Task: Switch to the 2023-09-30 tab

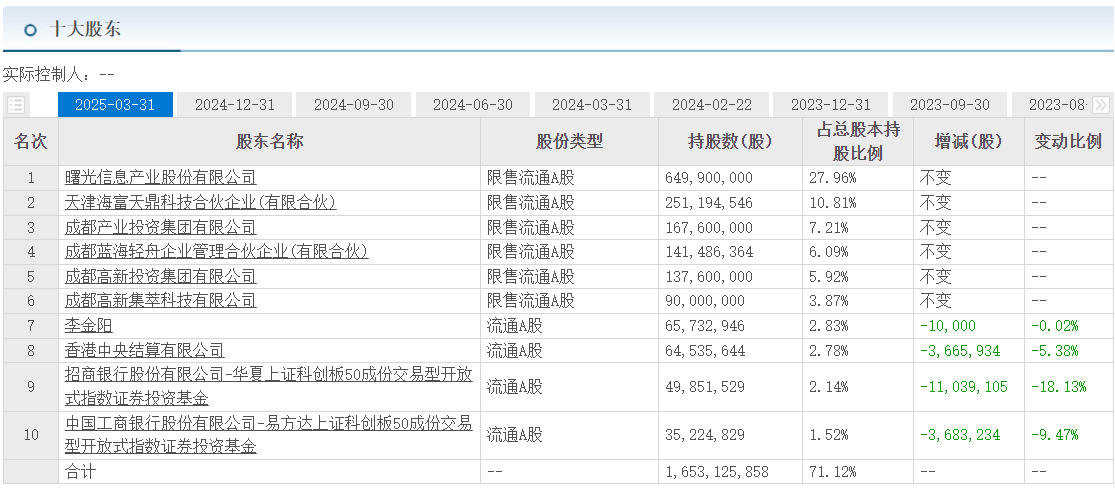Action: [x=949, y=105]
